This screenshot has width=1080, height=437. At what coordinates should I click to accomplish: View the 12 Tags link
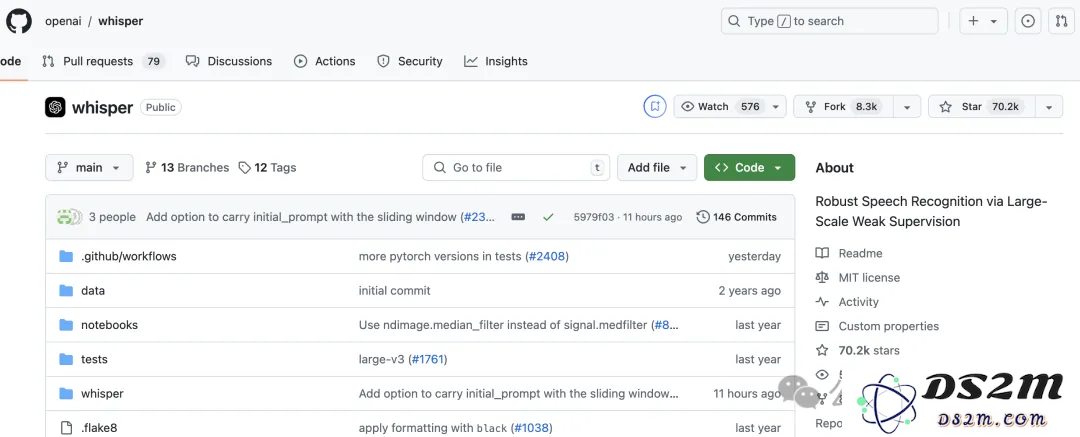(x=267, y=167)
